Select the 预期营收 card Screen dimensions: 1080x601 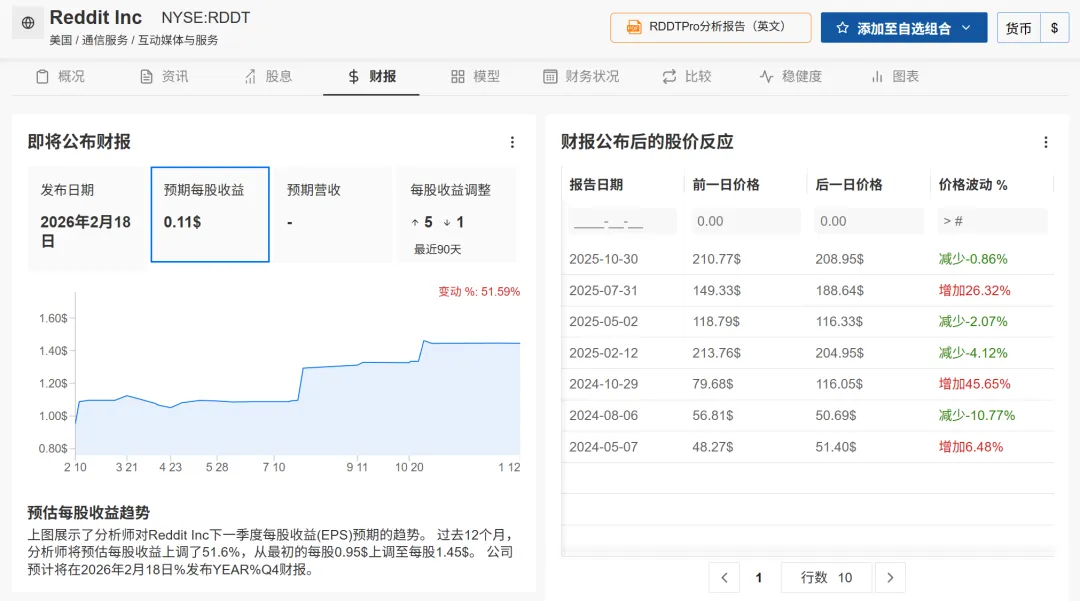[x=333, y=214]
